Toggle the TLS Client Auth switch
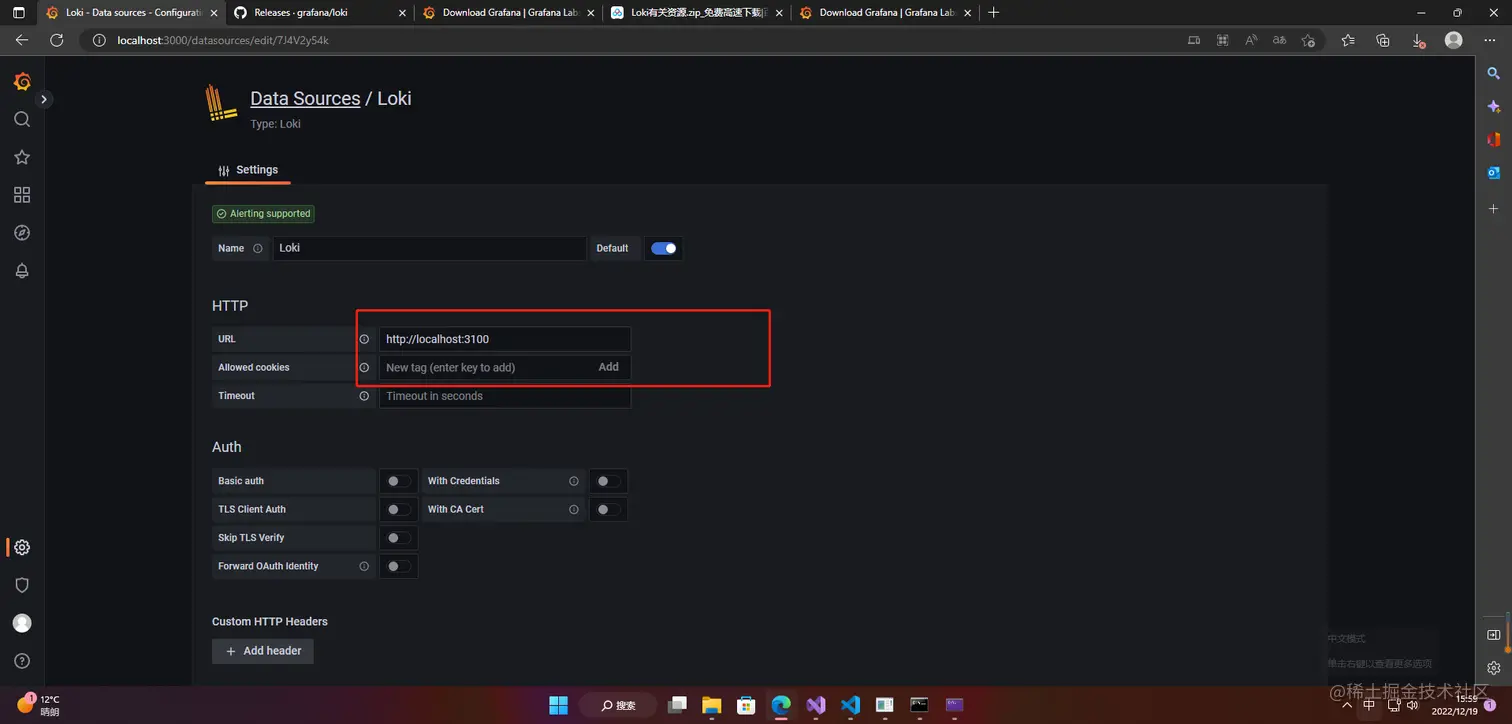This screenshot has width=1512, height=724. 398,509
